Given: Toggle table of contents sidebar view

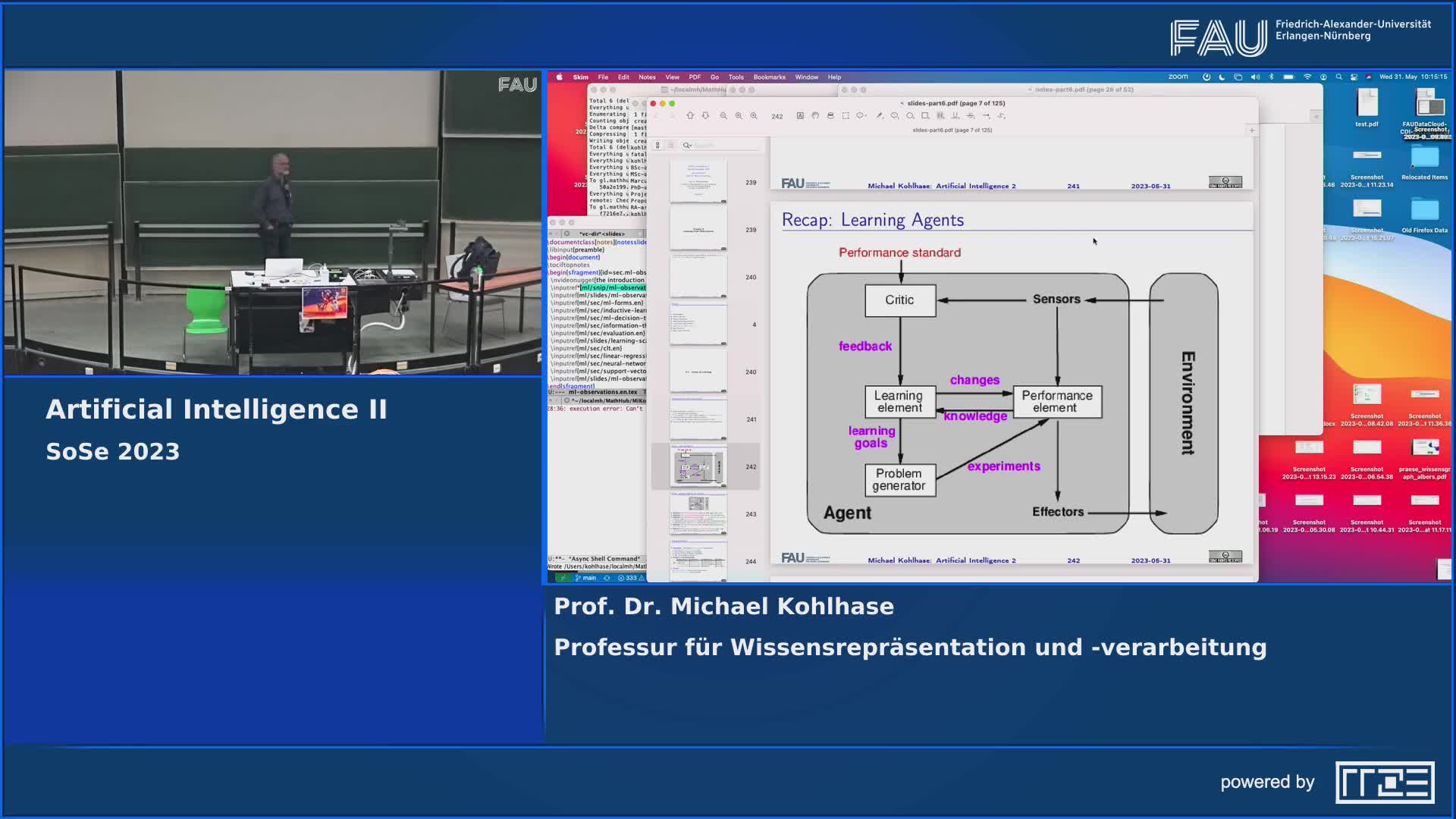Looking at the screenshot, I should pyautogui.click(x=670, y=145).
